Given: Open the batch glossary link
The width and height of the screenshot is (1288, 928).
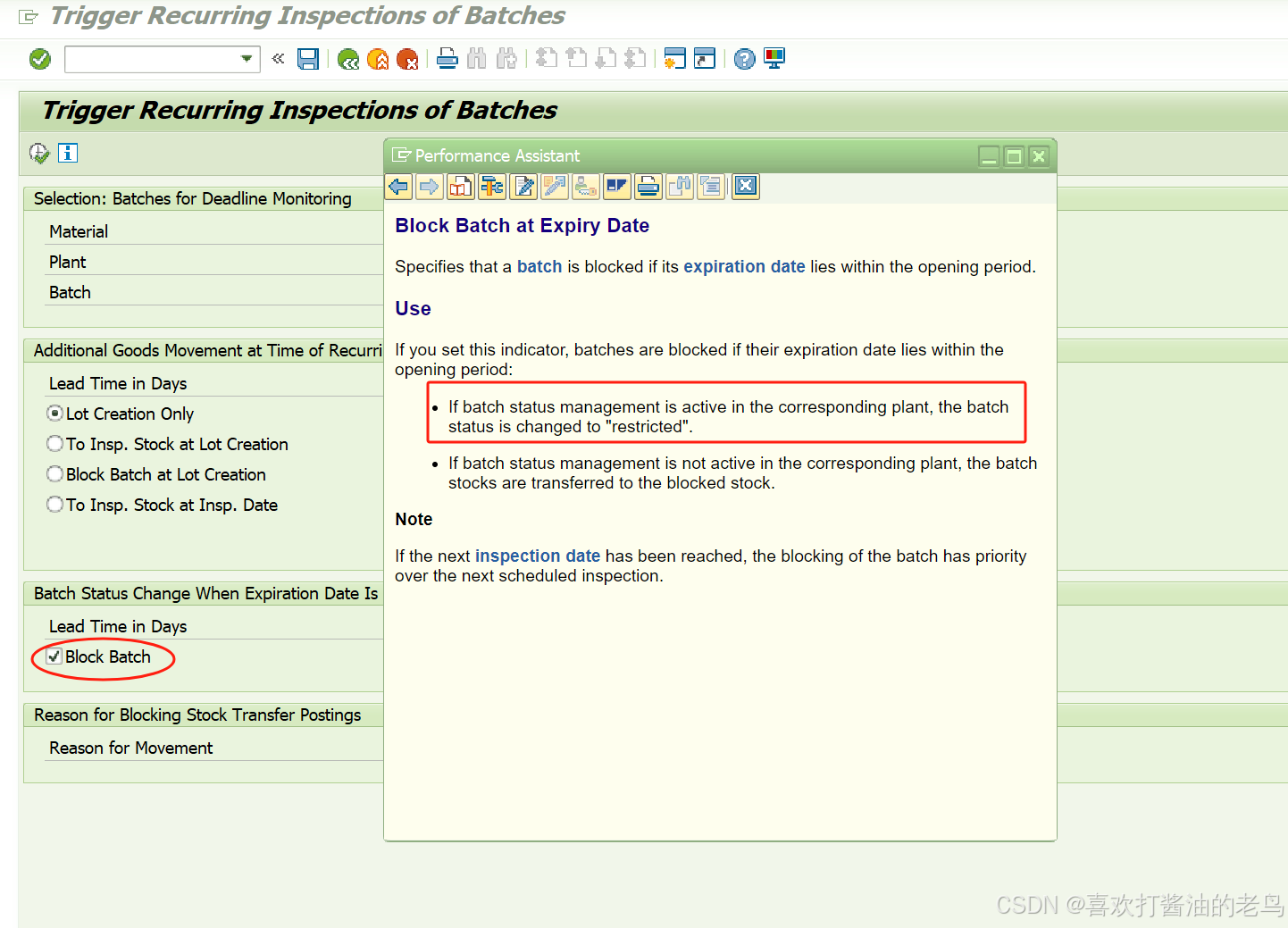Looking at the screenshot, I should tap(539, 266).
